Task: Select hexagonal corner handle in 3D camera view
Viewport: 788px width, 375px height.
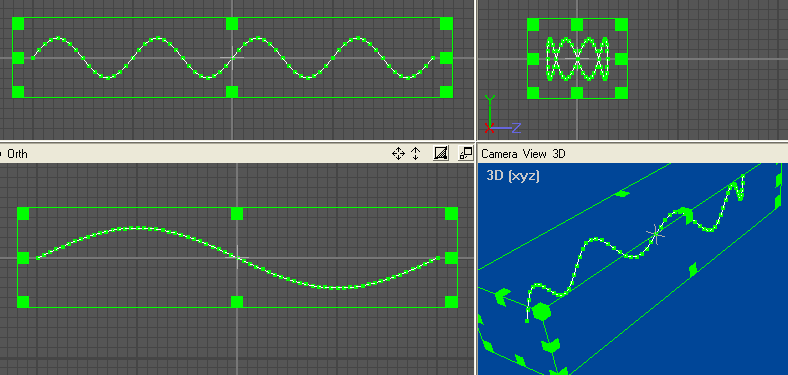Action: point(541,312)
